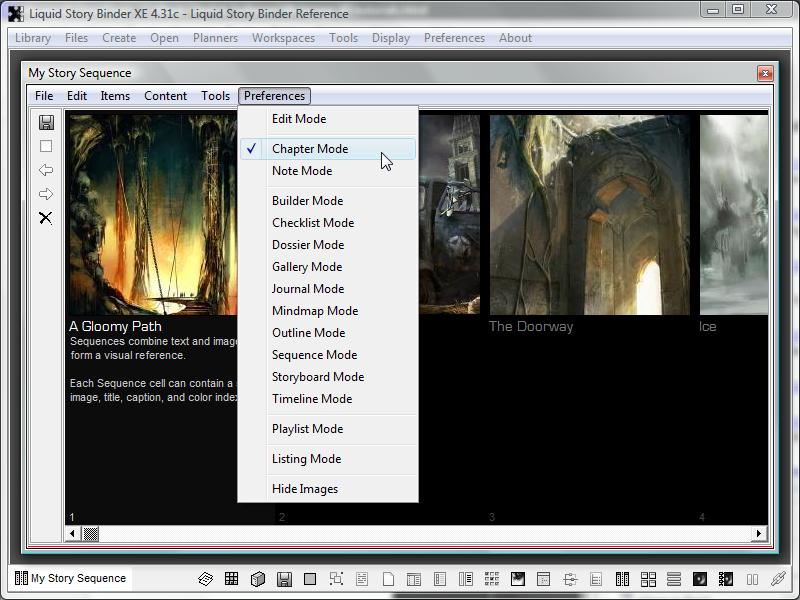Select The Doorway image thumbnail
The height and width of the screenshot is (600, 800).
[589, 215]
